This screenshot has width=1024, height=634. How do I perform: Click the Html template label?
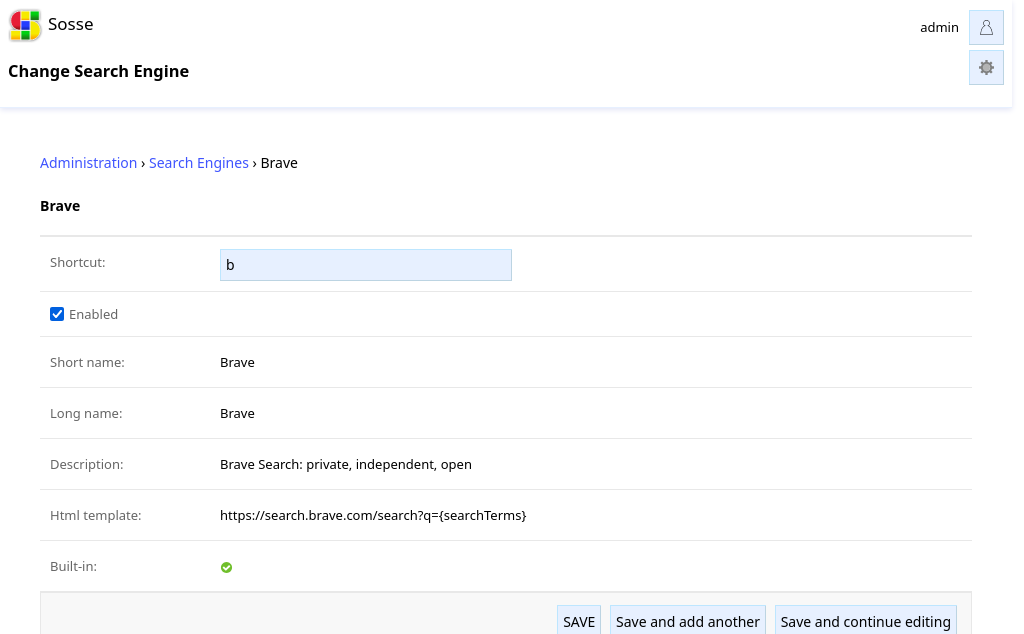click(95, 515)
